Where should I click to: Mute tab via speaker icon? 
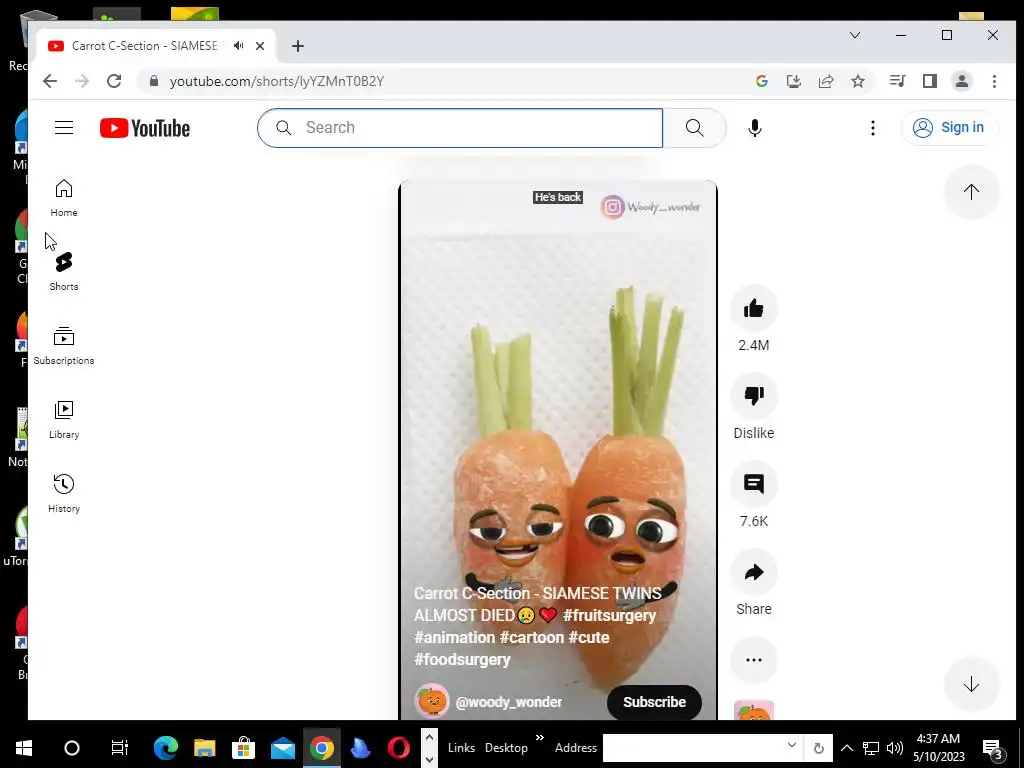click(239, 46)
